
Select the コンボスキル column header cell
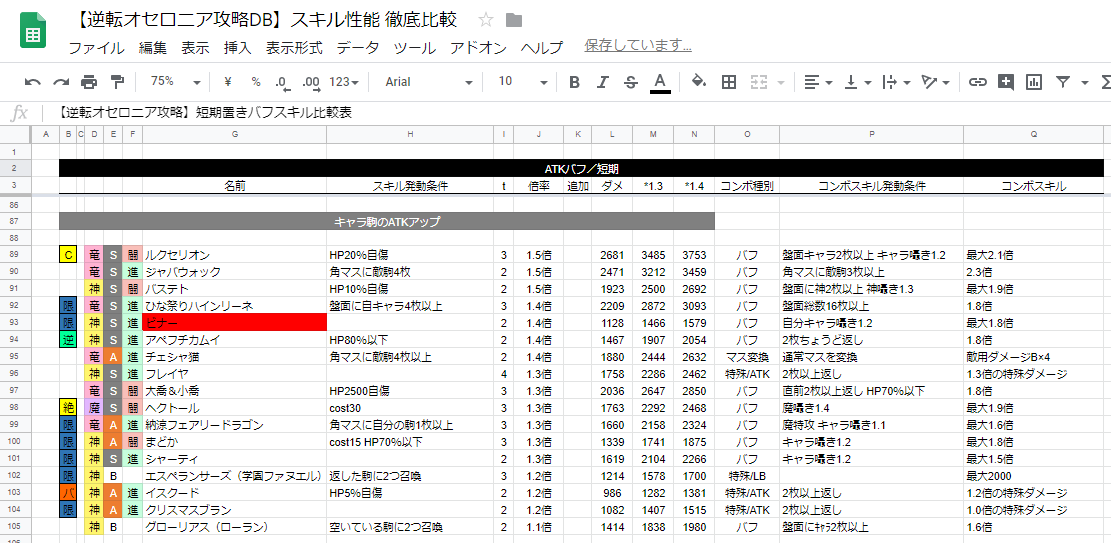coord(1033,186)
